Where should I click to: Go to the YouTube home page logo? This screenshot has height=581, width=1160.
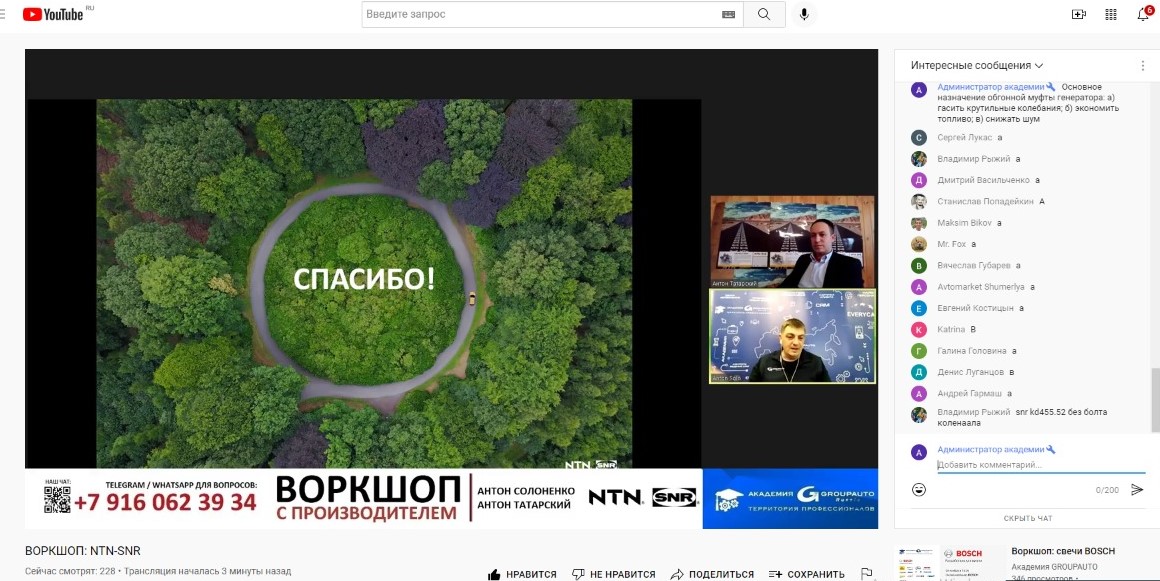pyautogui.click(x=53, y=14)
